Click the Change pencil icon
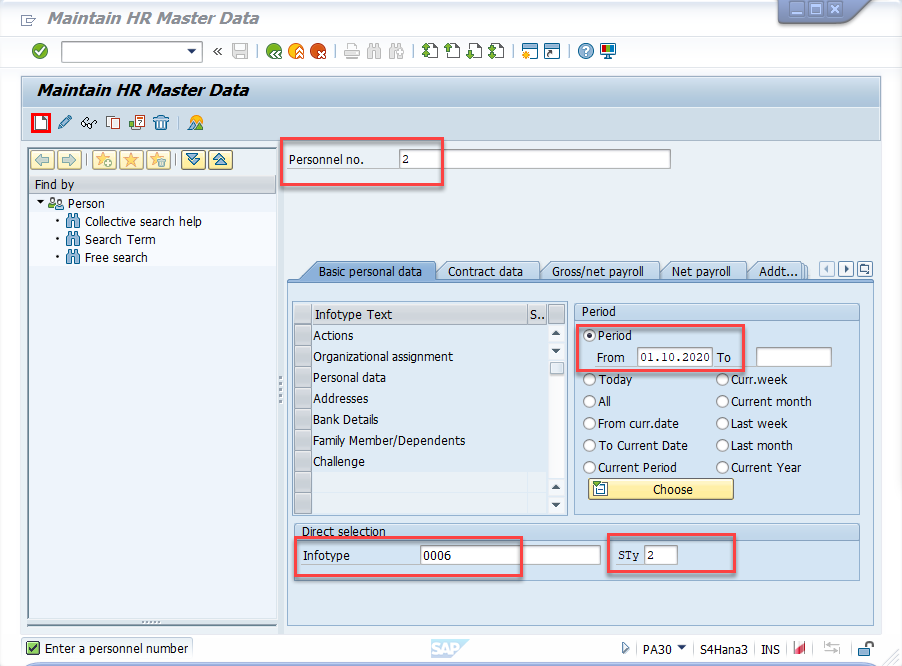This screenshot has width=902, height=666. (65, 123)
